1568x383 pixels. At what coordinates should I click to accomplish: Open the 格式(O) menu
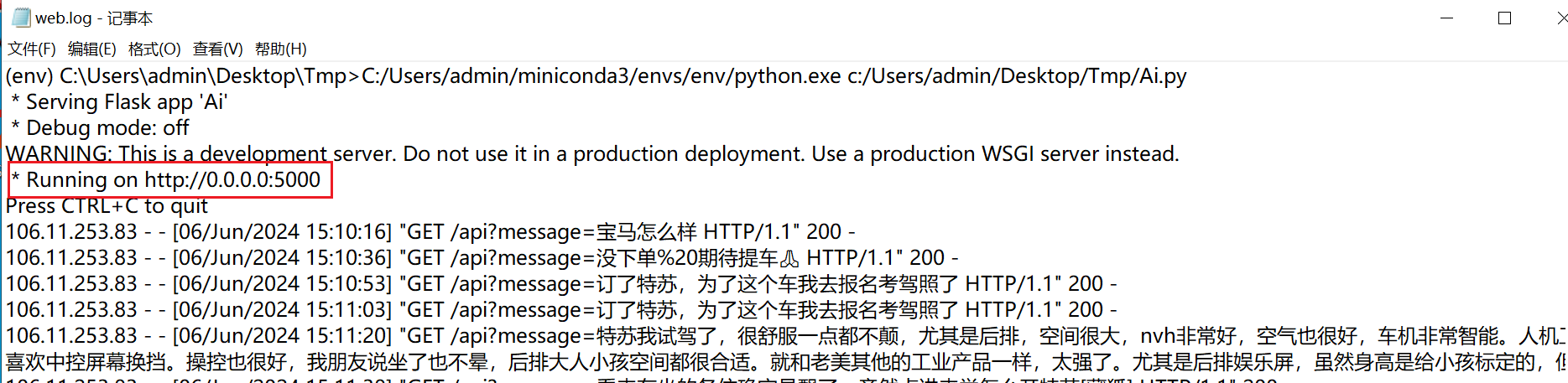coord(154,49)
